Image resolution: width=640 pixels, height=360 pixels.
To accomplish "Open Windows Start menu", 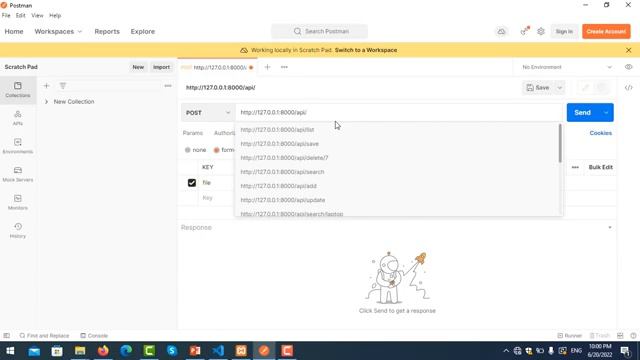I will coord(10,351).
